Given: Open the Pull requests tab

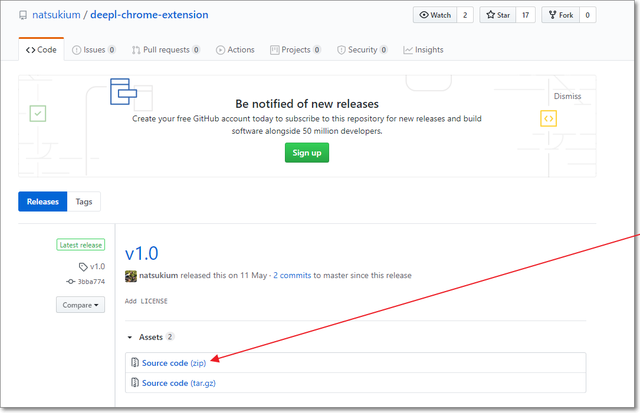Looking at the screenshot, I should 165,49.
